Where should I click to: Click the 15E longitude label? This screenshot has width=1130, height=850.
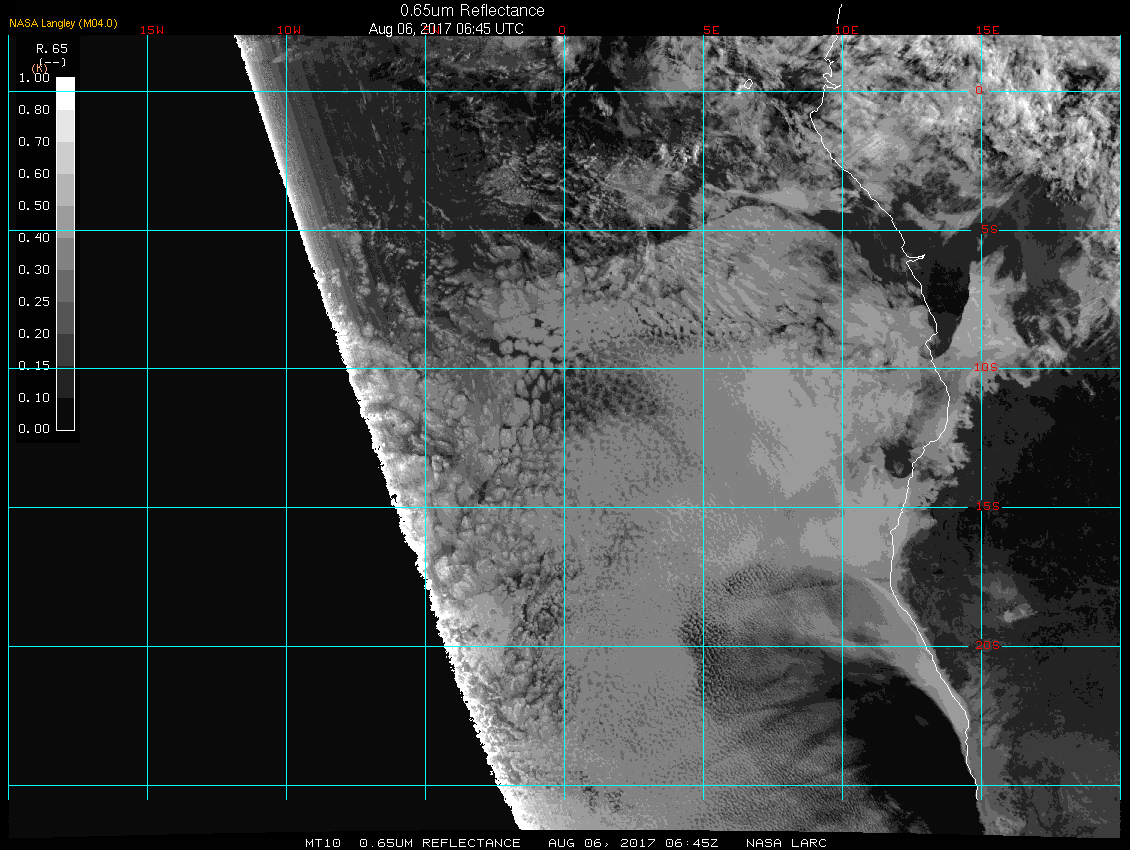(987, 30)
